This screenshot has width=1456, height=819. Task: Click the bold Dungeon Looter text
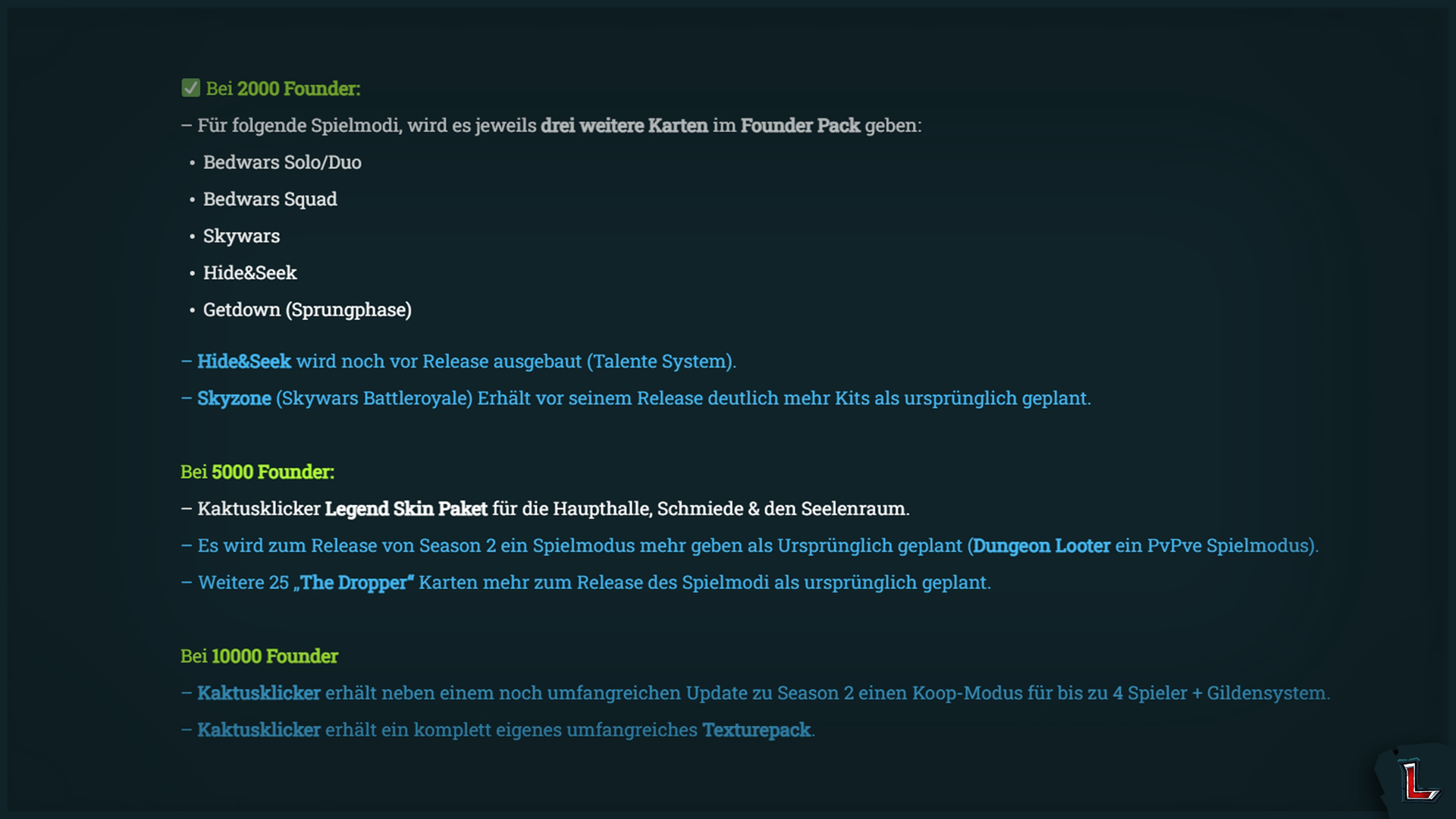pos(1041,546)
